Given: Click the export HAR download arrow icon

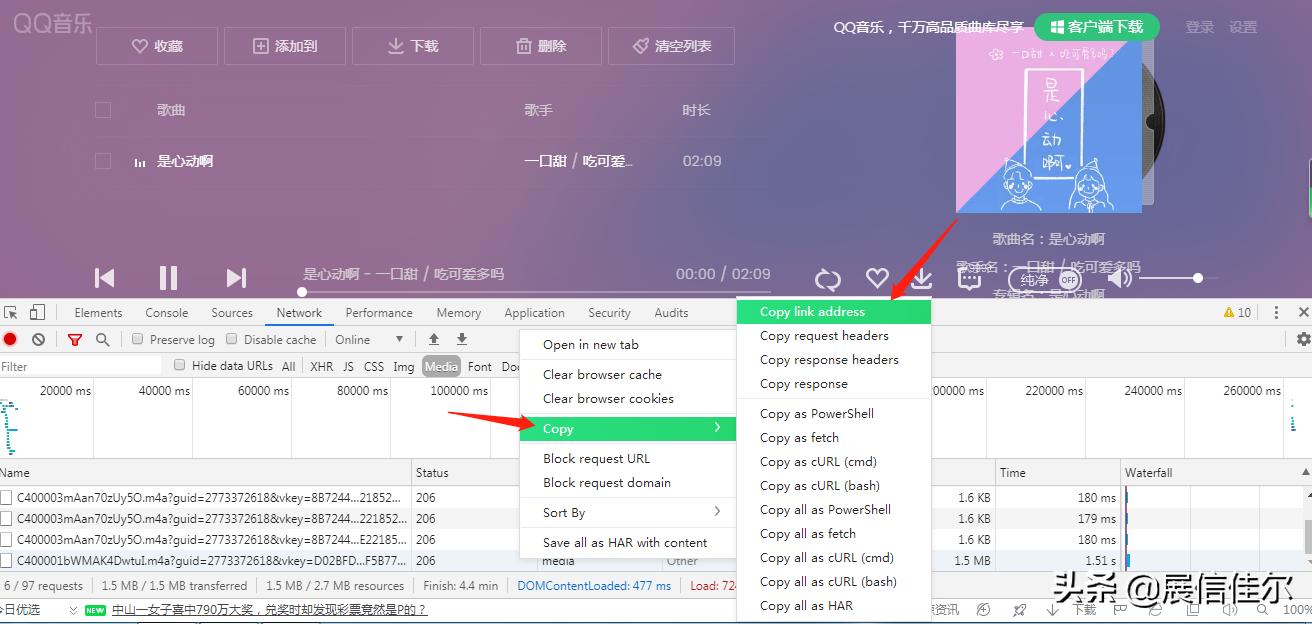Looking at the screenshot, I should pyautogui.click(x=461, y=339).
